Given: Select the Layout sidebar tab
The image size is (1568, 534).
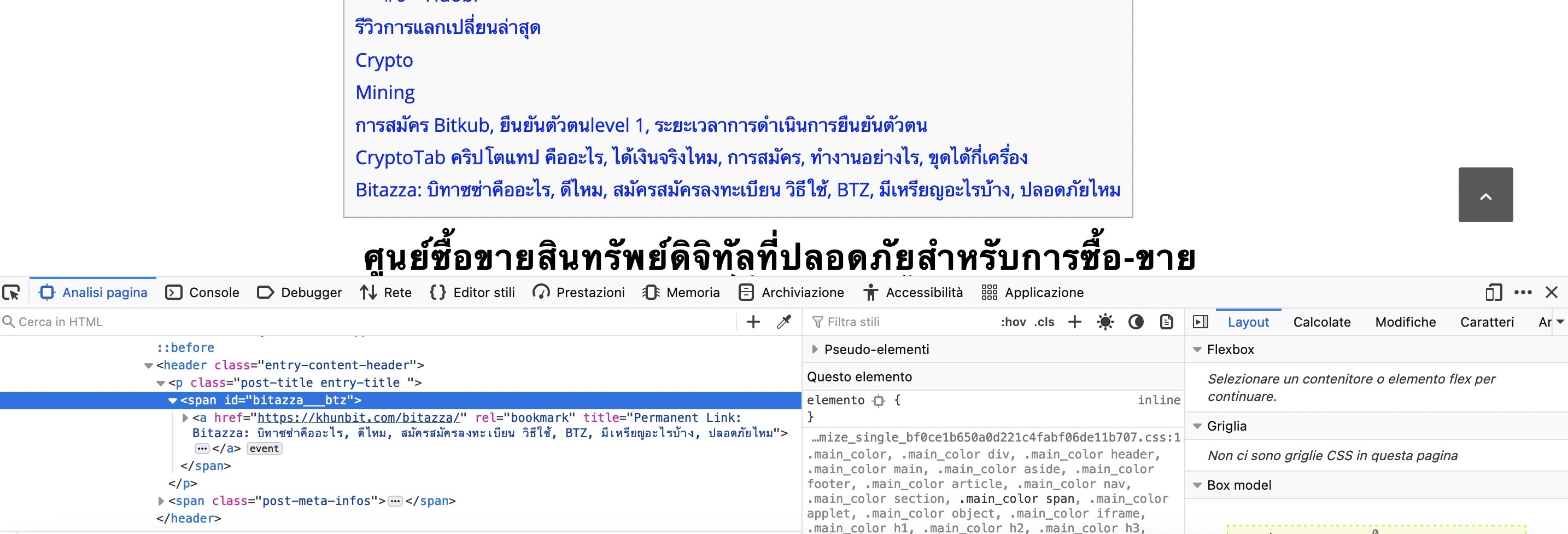Looking at the screenshot, I should [1248, 322].
